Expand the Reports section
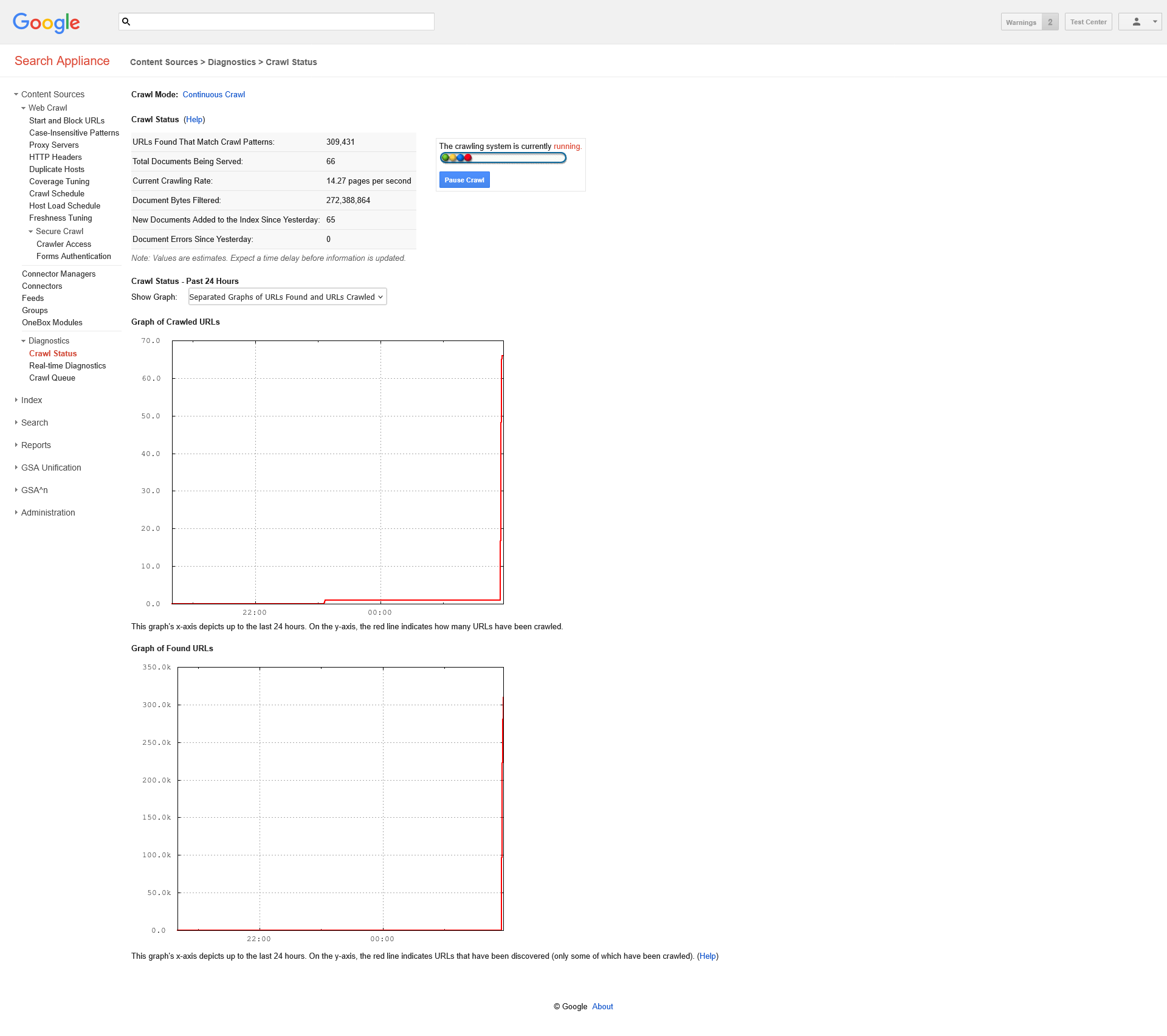The image size is (1167, 1036). (16, 445)
